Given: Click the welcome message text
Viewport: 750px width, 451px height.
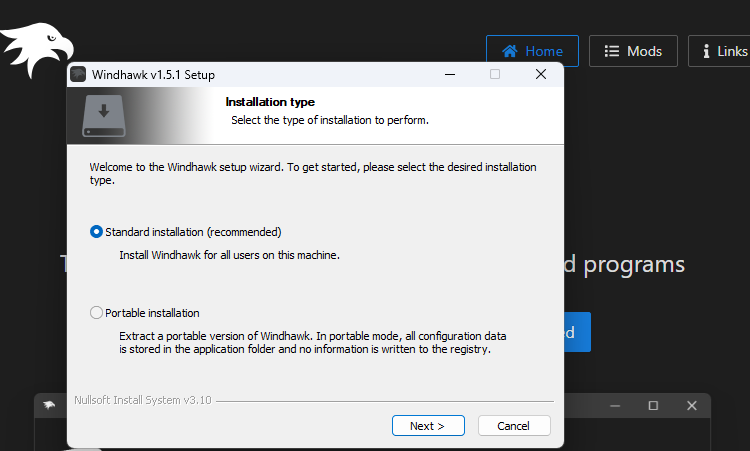Looking at the screenshot, I should point(313,173).
